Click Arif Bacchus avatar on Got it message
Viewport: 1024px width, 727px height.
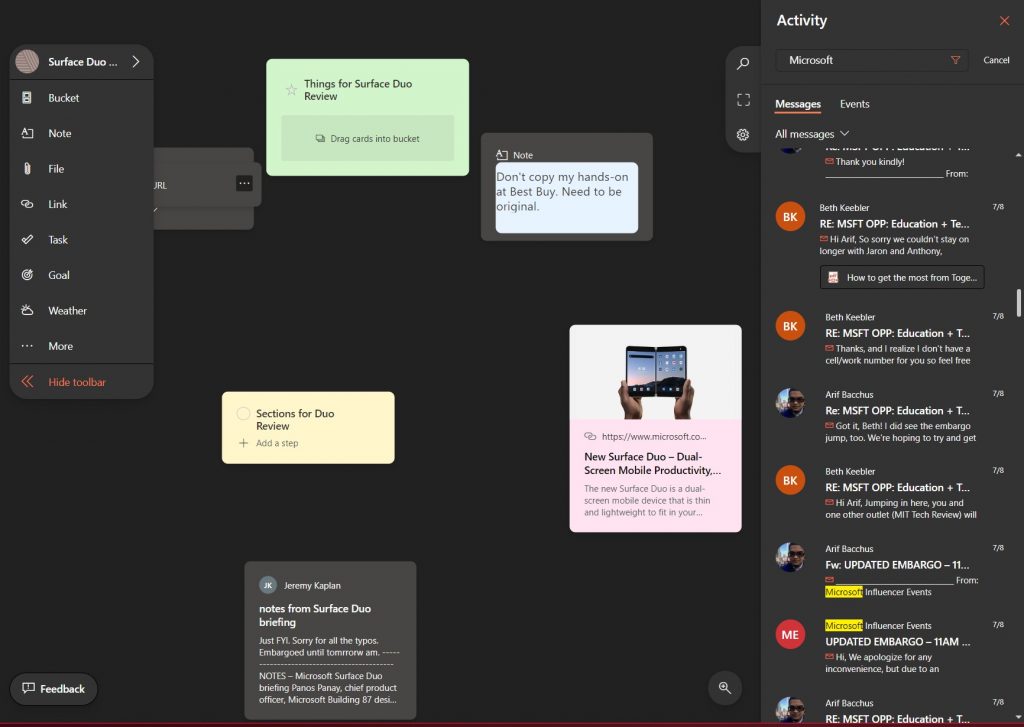click(x=790, y=403)
